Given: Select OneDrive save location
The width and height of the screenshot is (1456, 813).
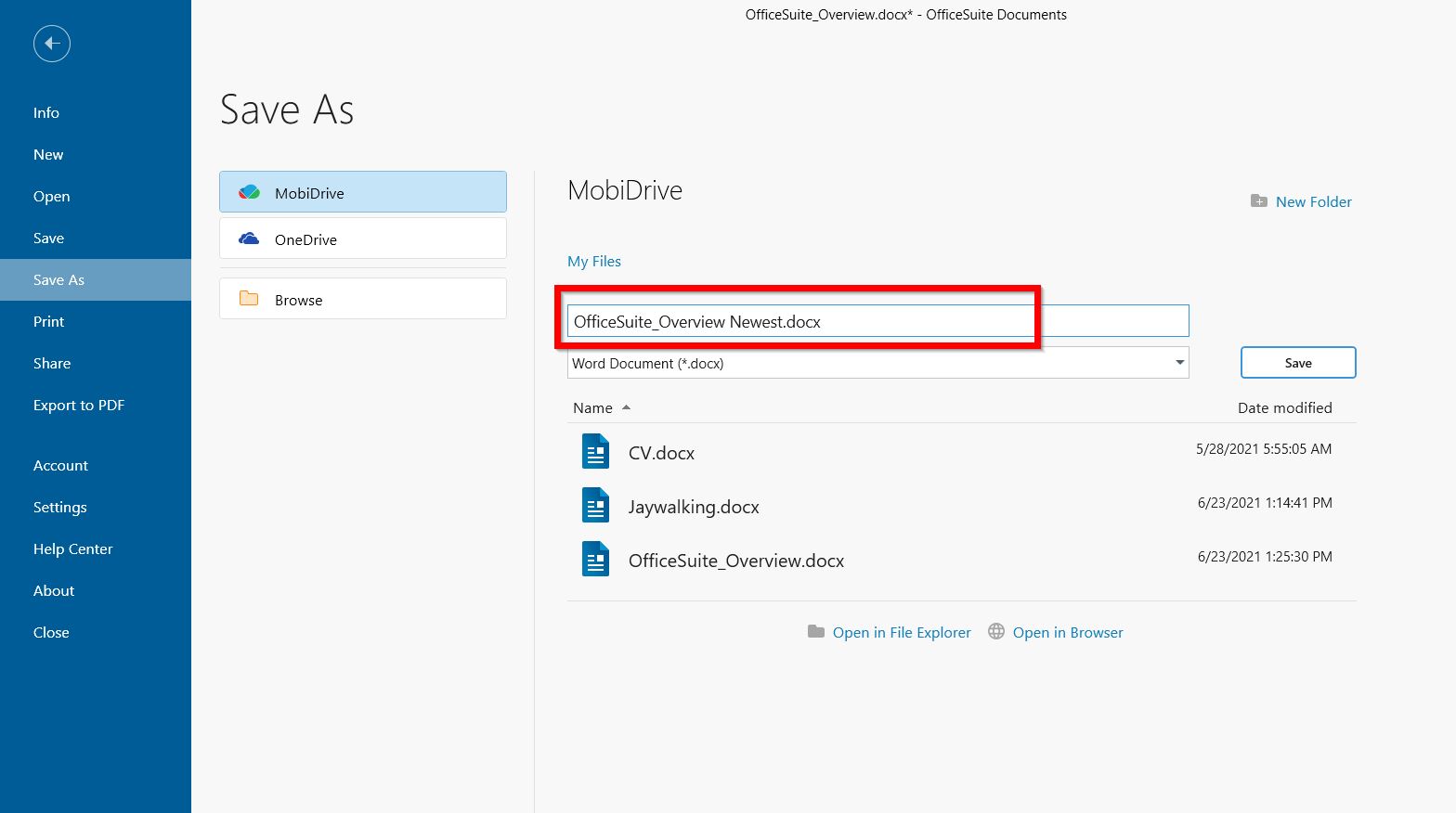Looking at the screenshot, I should tap(363, 239).
